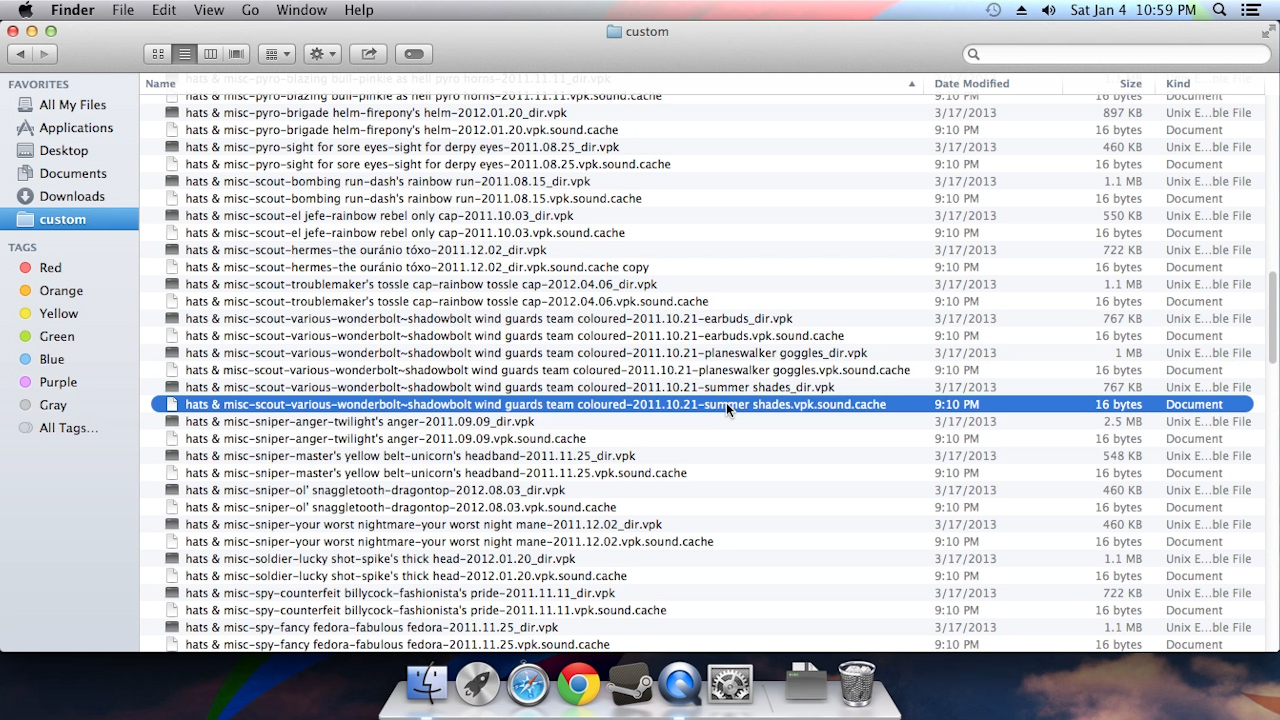Viewport: 1280px width, 720px height.
Task: Select pyro-brigade helm 2012.01.20_dir.vpk file
Action: (702, 113)
